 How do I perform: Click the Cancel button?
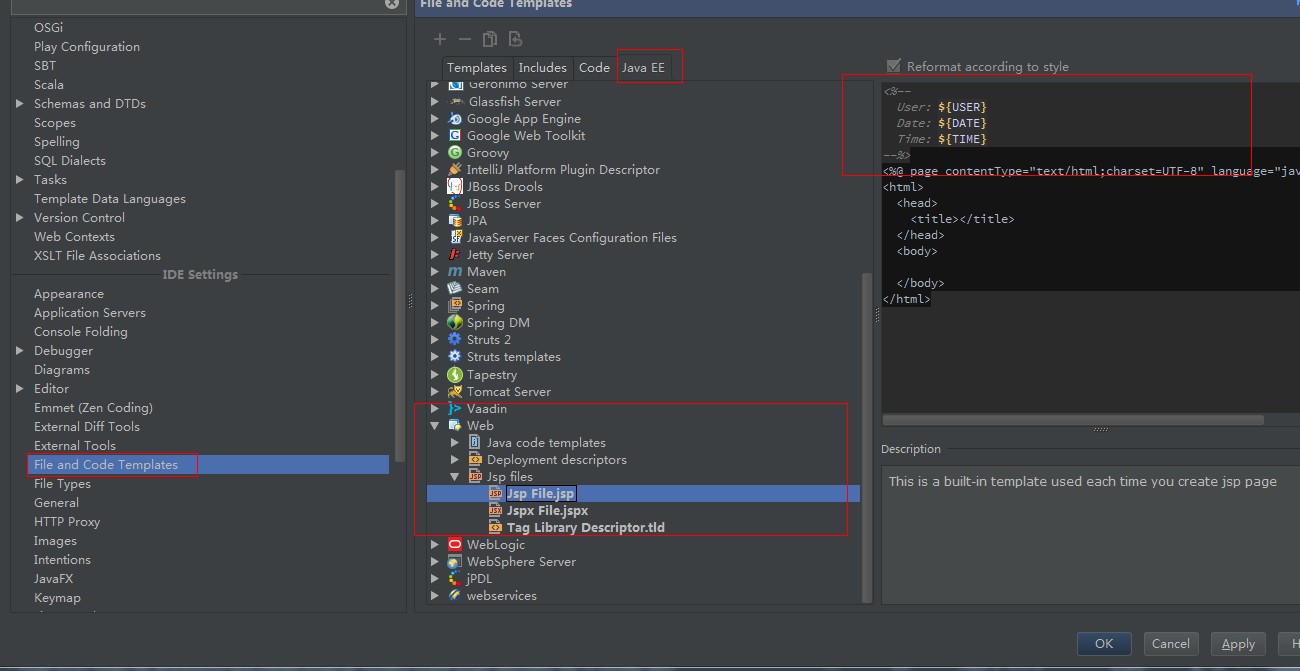1170,644
